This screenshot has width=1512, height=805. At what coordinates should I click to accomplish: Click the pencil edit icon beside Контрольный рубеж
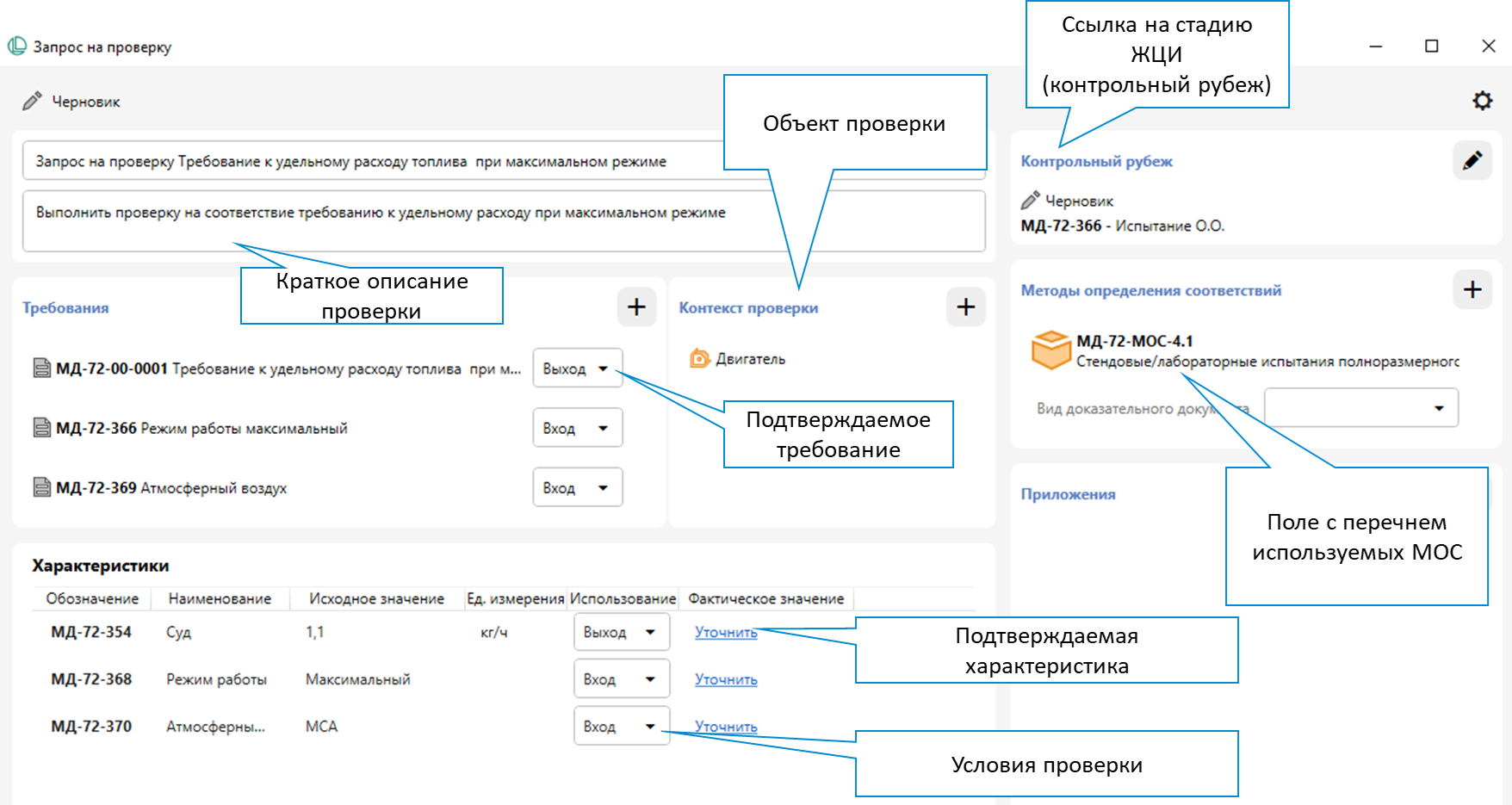[1472, 161]
